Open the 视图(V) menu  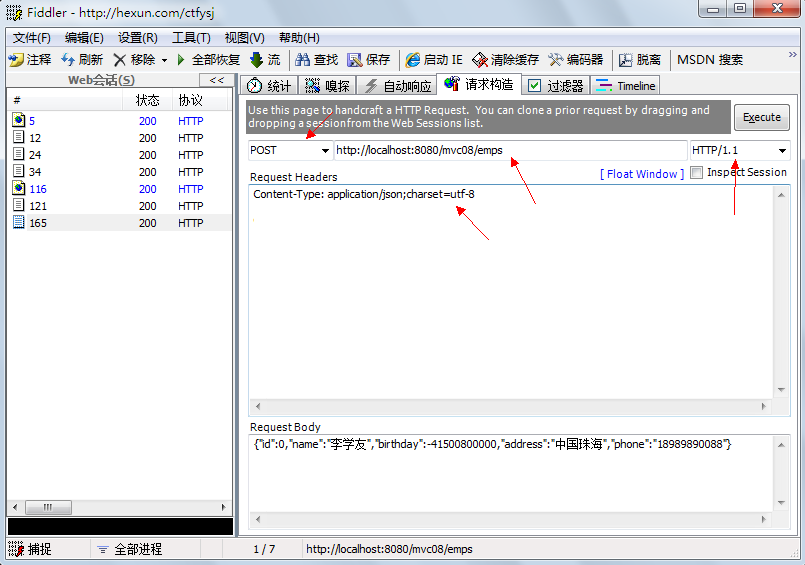(x=244, y=38)
